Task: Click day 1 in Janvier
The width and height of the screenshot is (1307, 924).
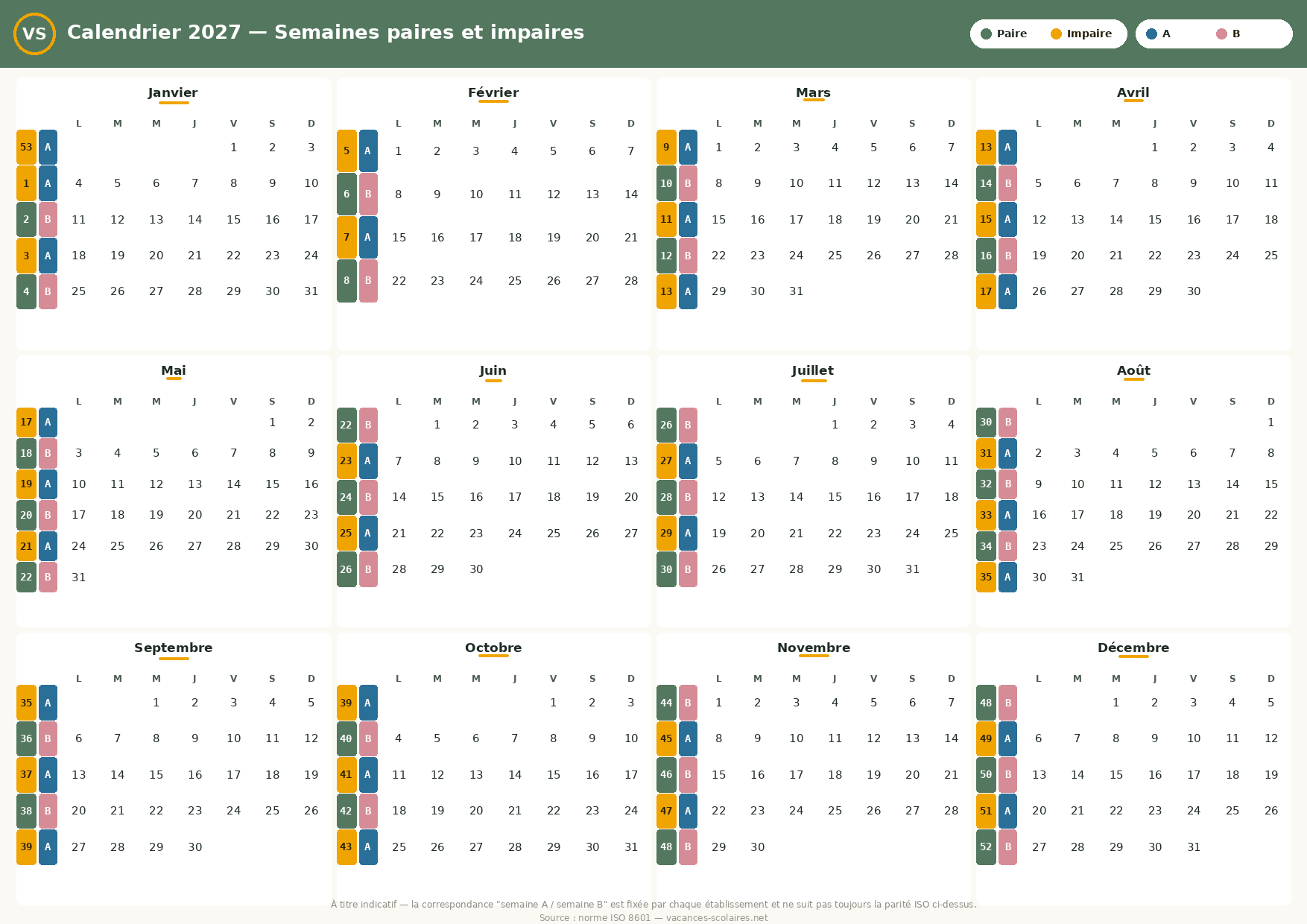Action: (x=234, y=148)
